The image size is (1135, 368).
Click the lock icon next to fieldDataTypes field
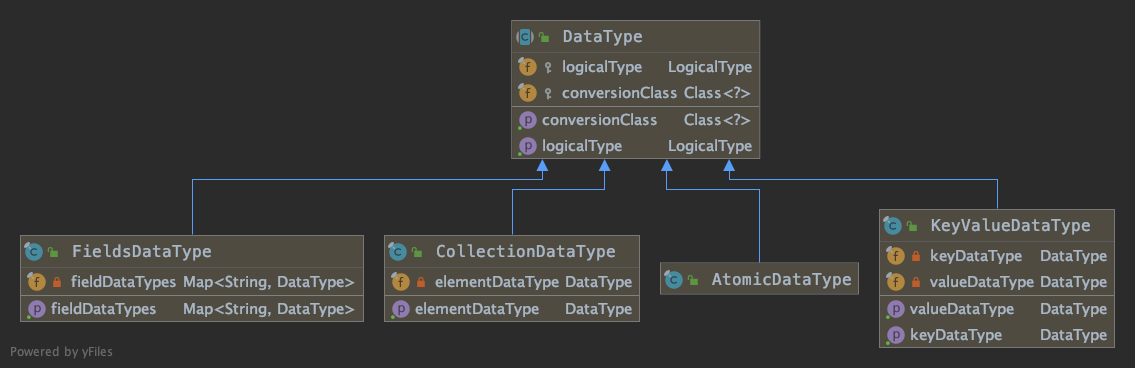[57, 283]
